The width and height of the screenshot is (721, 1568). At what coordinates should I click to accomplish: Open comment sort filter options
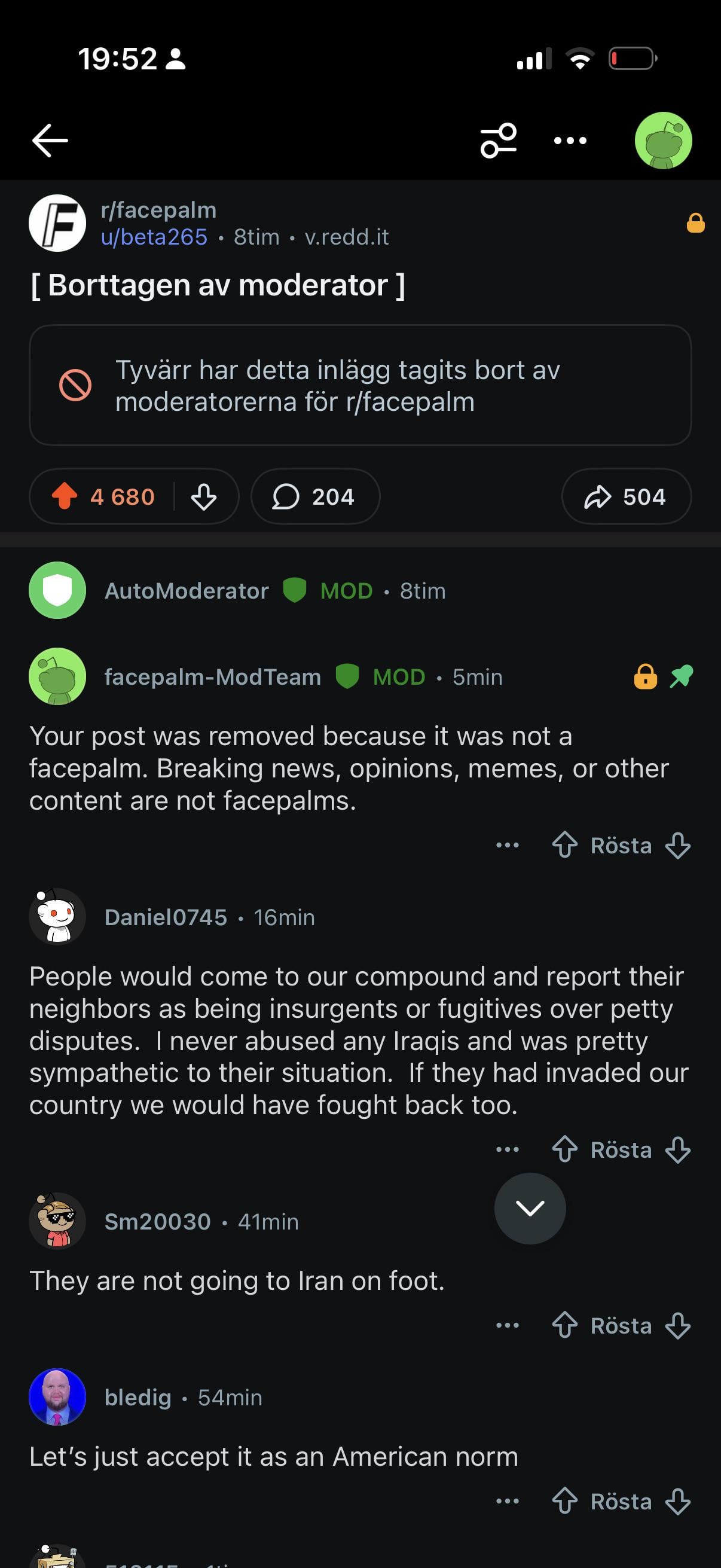tap(499, 141)
